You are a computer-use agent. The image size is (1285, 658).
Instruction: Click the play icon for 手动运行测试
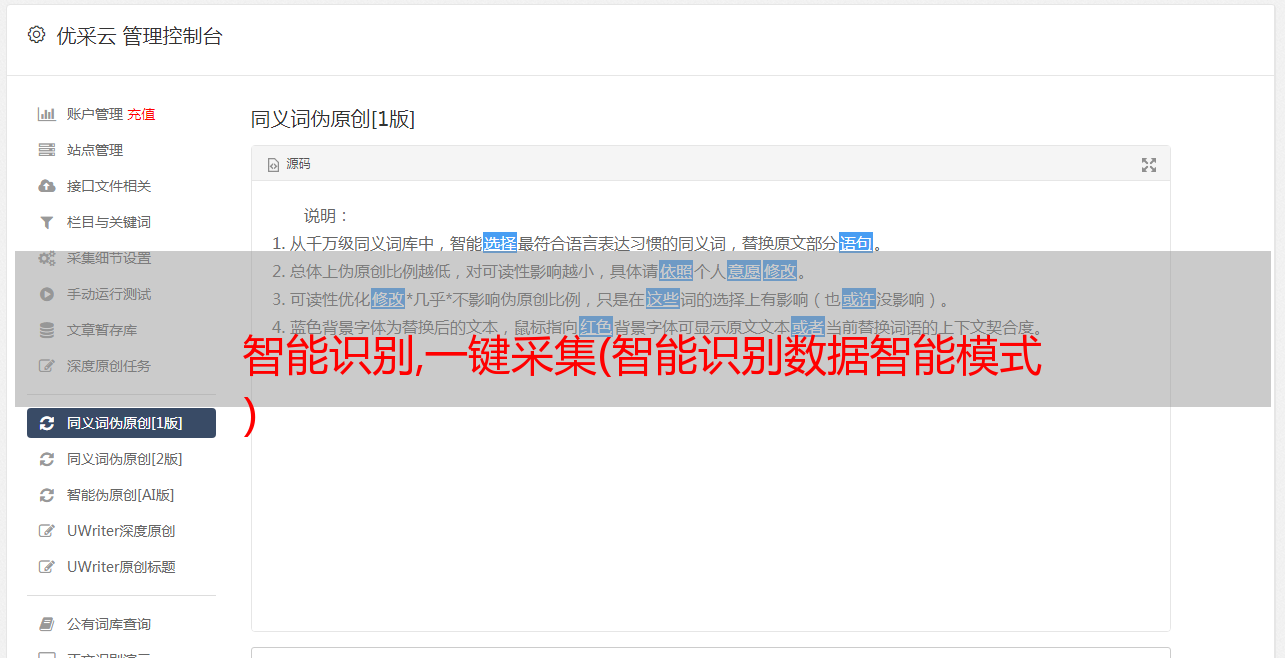pos(46,294)
